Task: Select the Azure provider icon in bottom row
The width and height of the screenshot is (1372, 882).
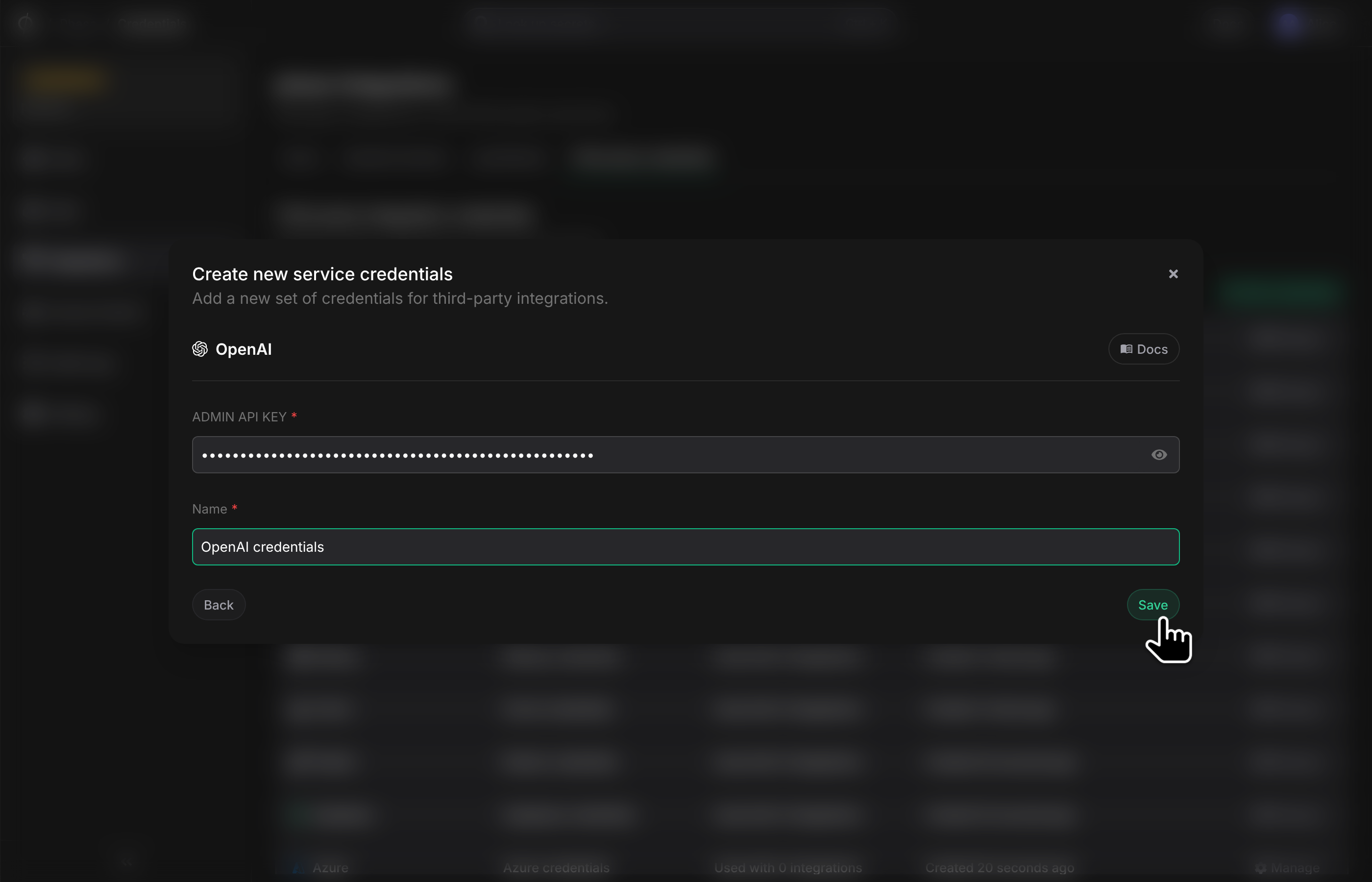Action: click(x=298, y=868)
